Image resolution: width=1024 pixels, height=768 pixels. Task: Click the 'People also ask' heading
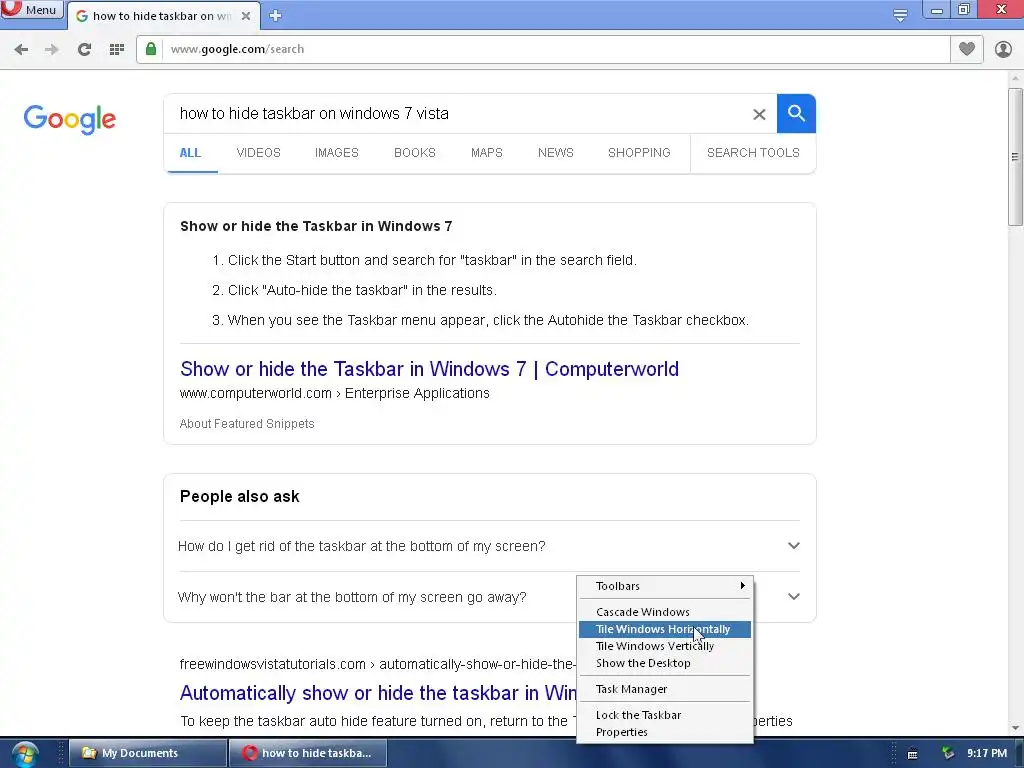(240, 496)
